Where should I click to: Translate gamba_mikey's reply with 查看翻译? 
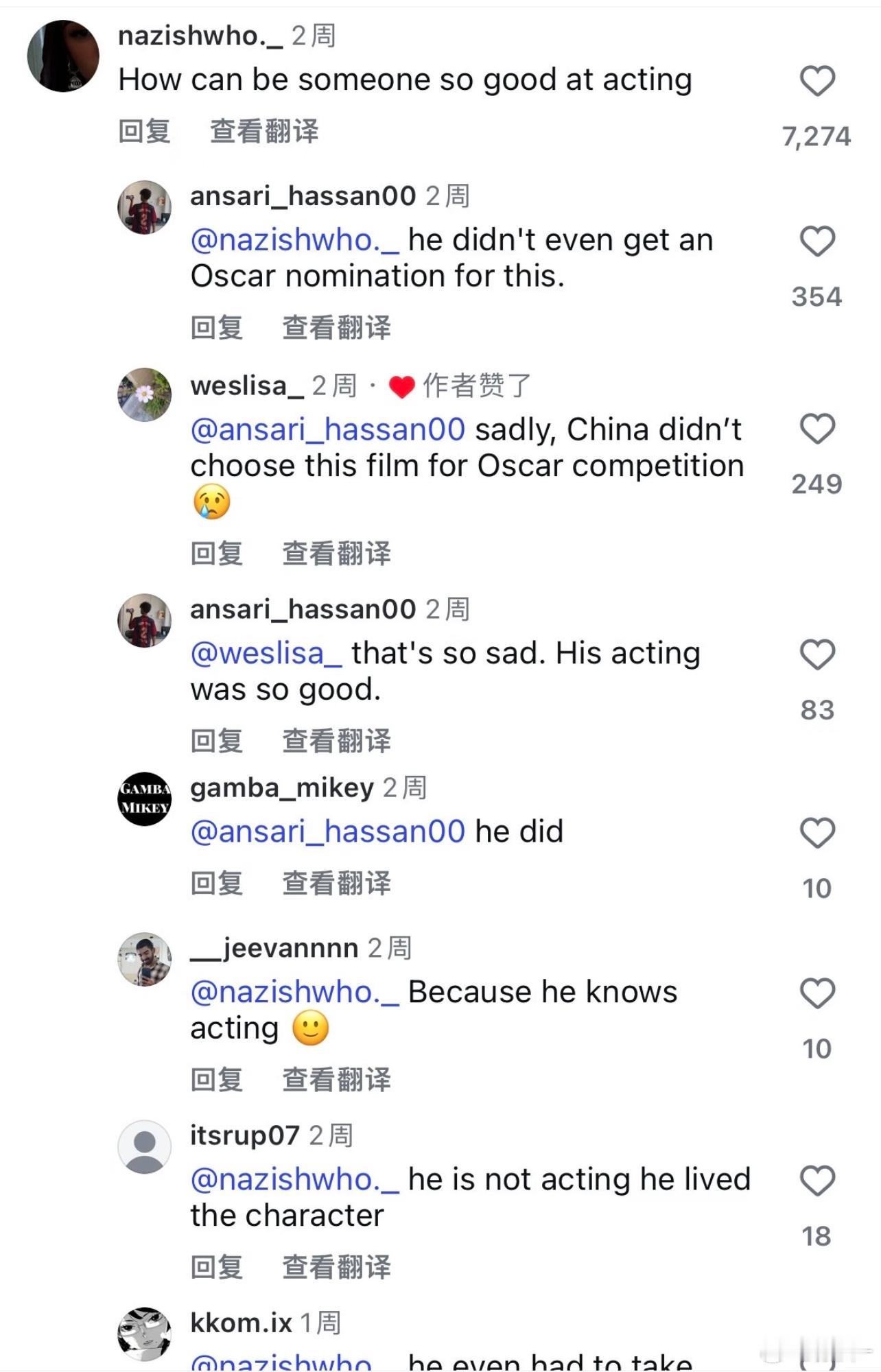(x=336, y=883)
